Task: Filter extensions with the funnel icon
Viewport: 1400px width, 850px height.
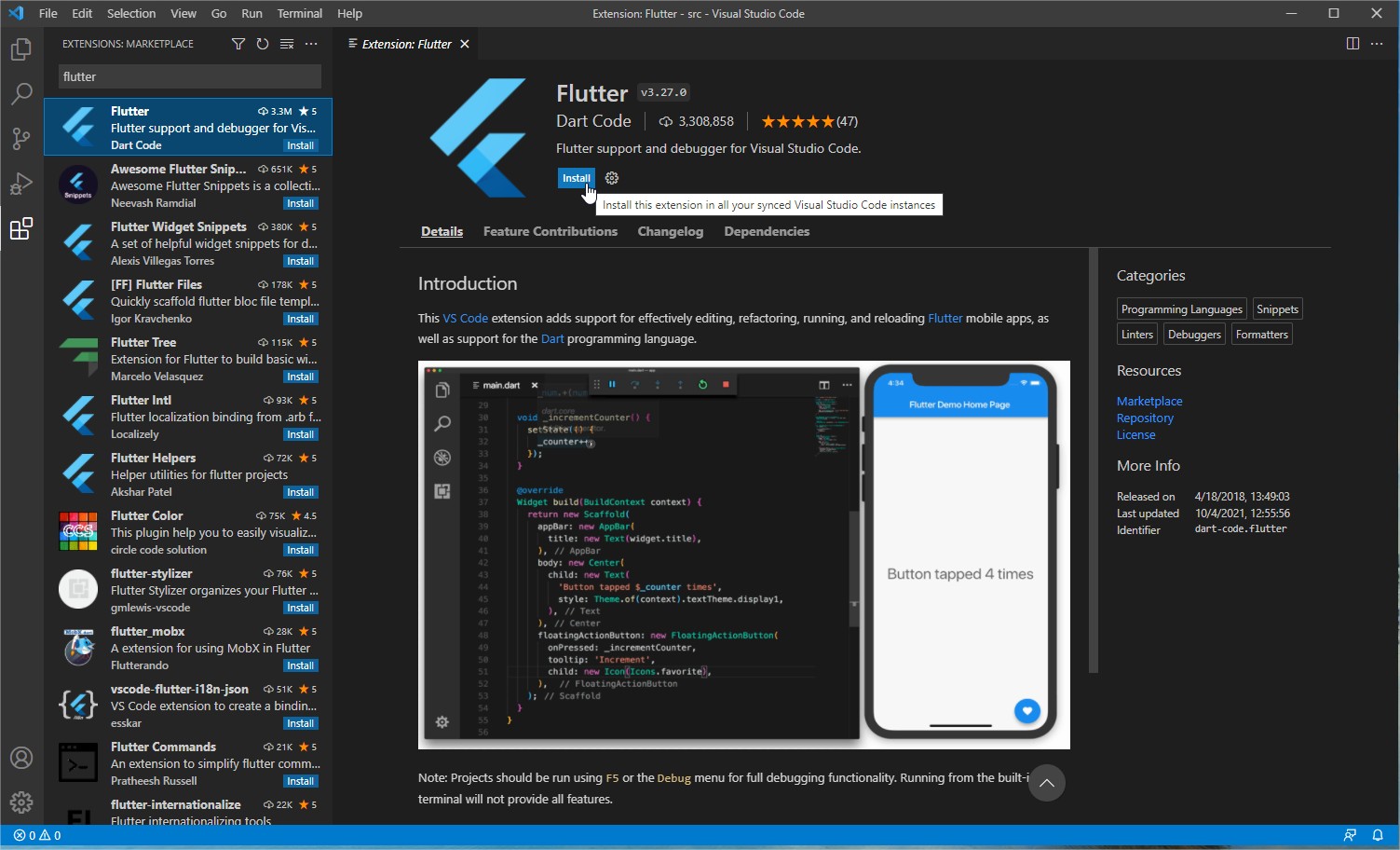Action: 238,44
